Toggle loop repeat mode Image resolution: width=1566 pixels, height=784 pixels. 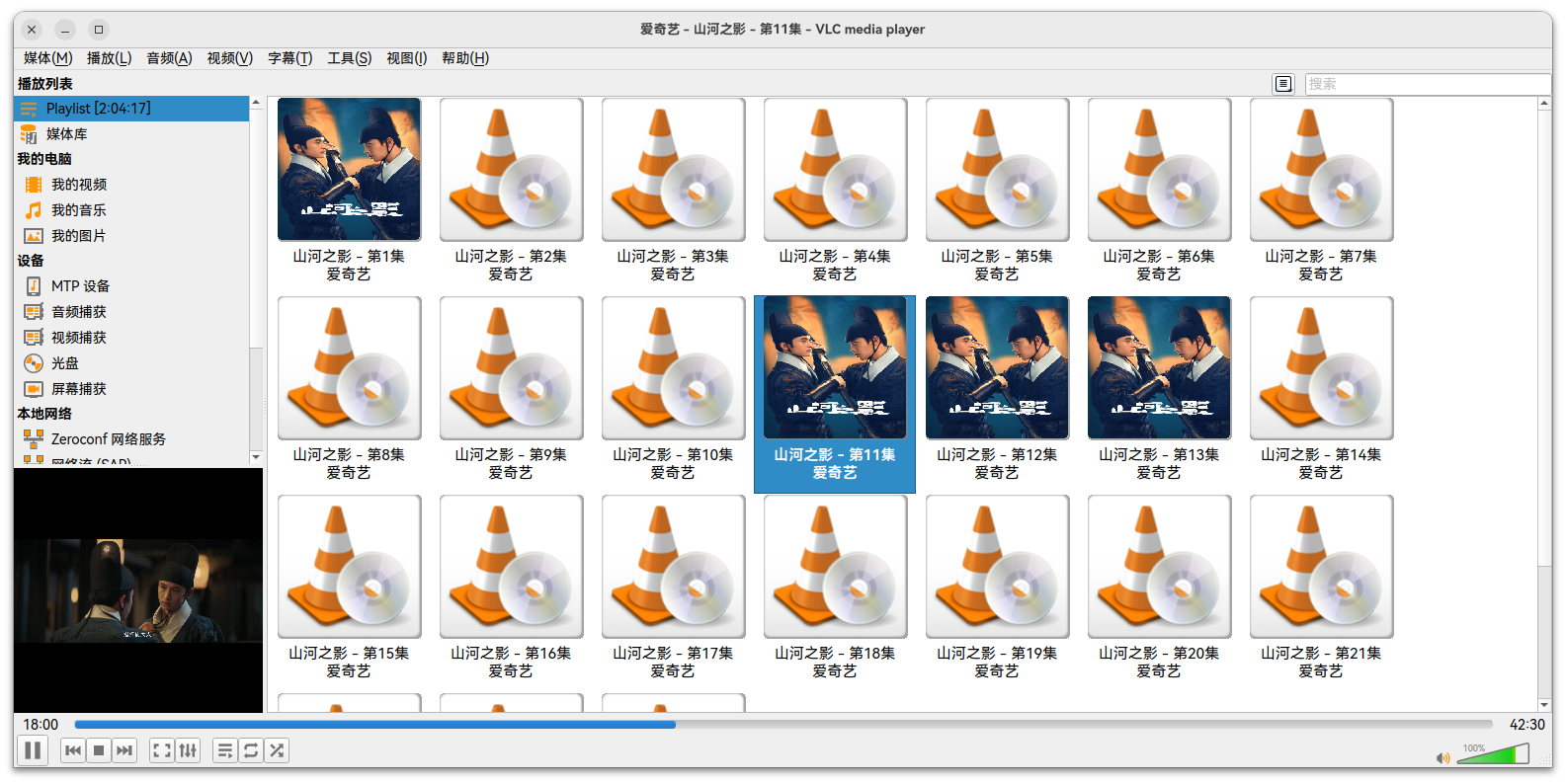click(251, 750)
